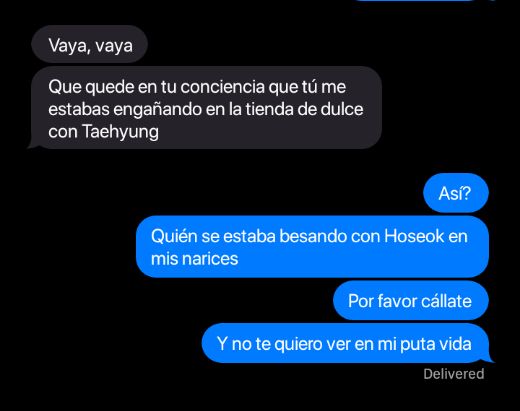Tap the "Así?" blue bubble

pyautogui.click(x=456, y=193)
